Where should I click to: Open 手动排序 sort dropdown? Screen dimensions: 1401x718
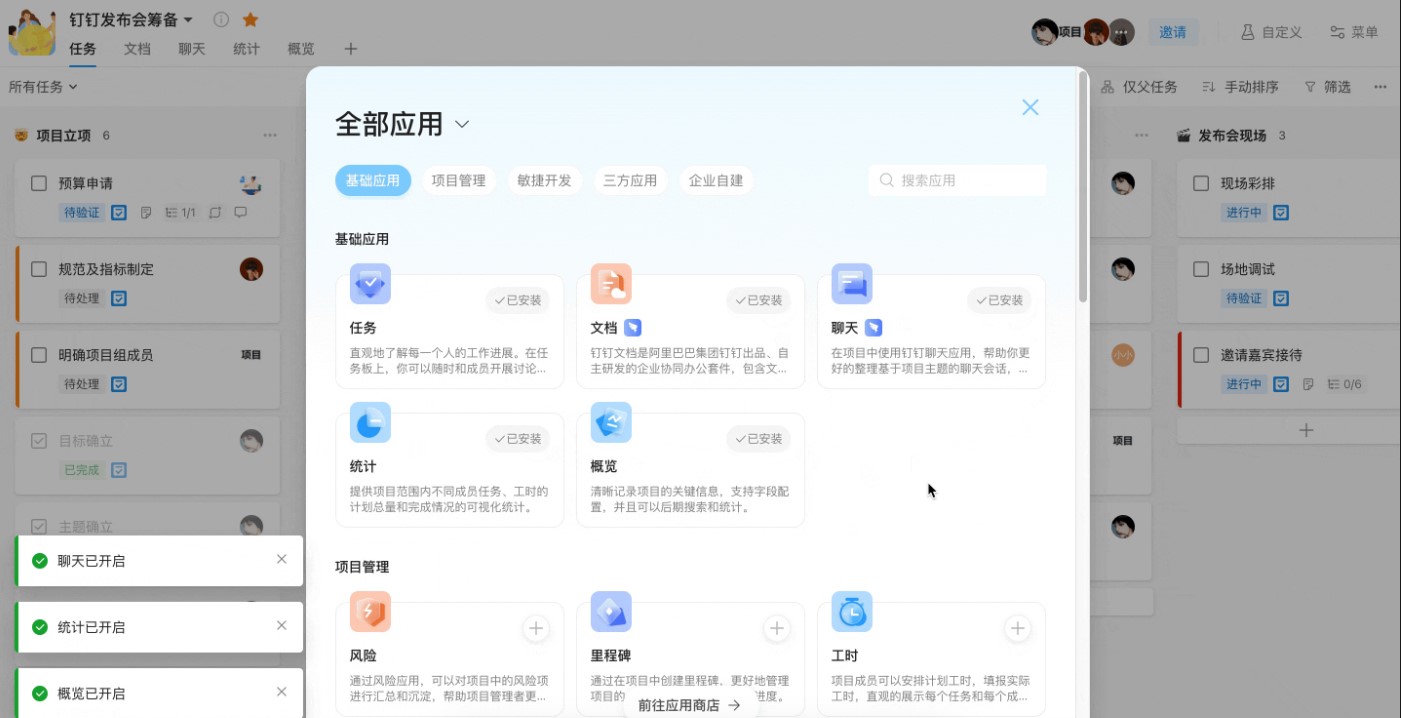(x=1240, y=87)
